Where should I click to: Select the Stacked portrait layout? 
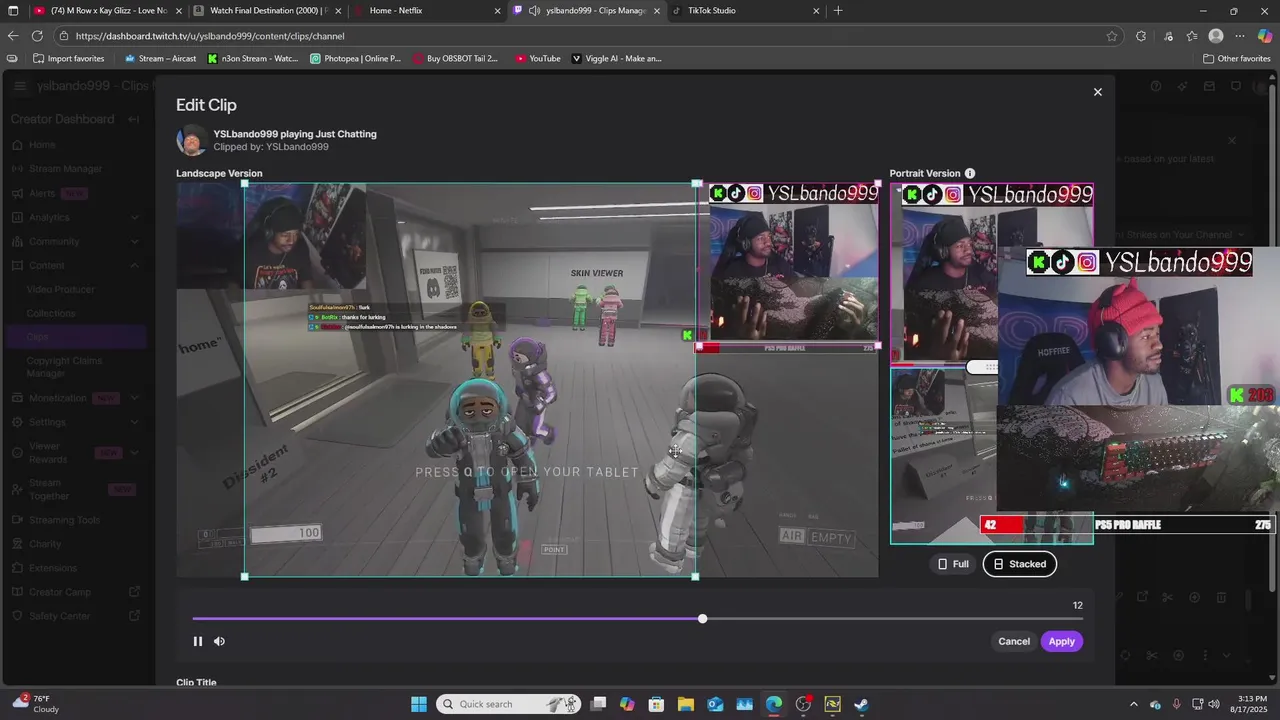[1020, 564]
